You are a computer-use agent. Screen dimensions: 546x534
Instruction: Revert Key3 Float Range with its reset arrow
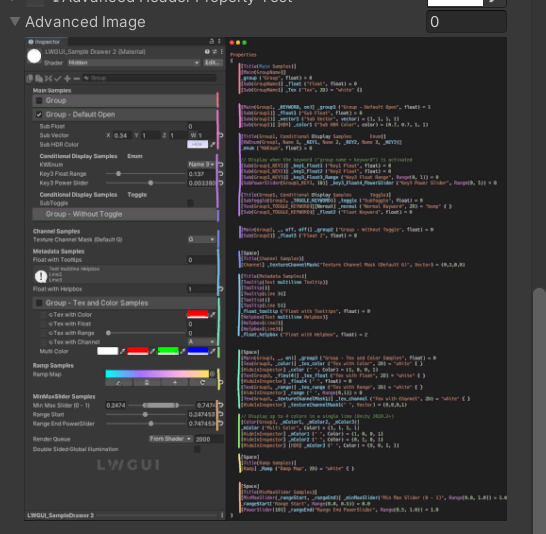click(x=220, y=174)
